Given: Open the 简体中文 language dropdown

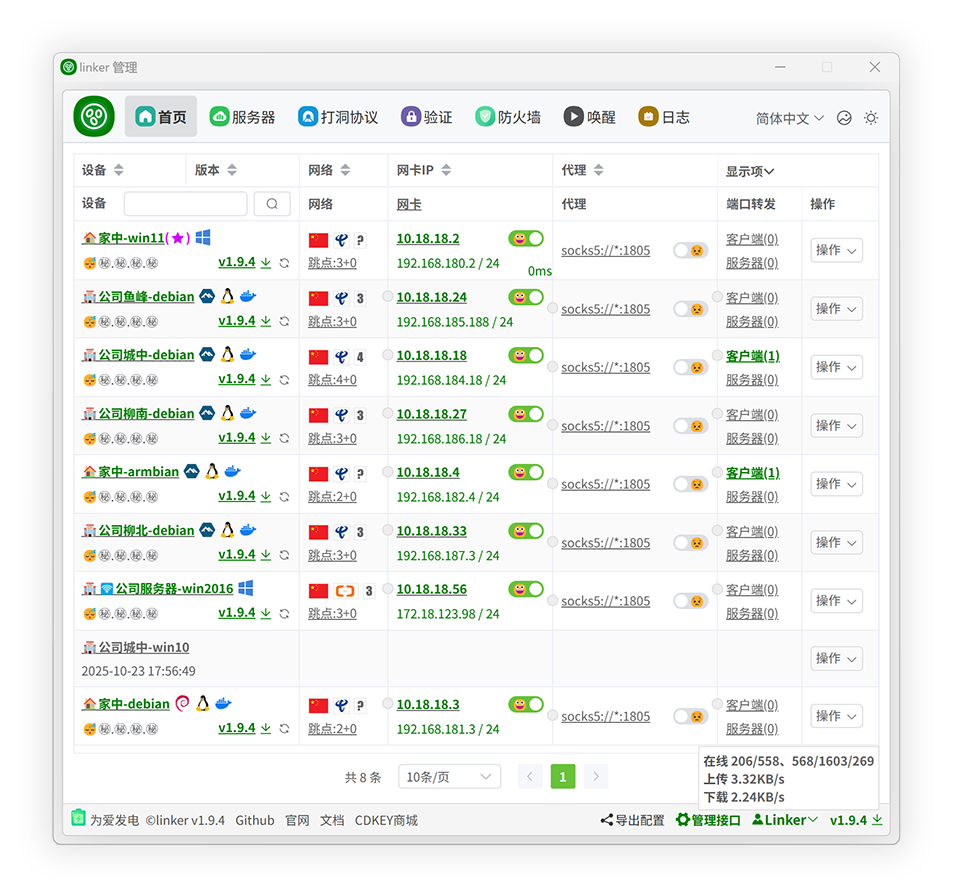Looking at the screenshot, I should (789, 118).
